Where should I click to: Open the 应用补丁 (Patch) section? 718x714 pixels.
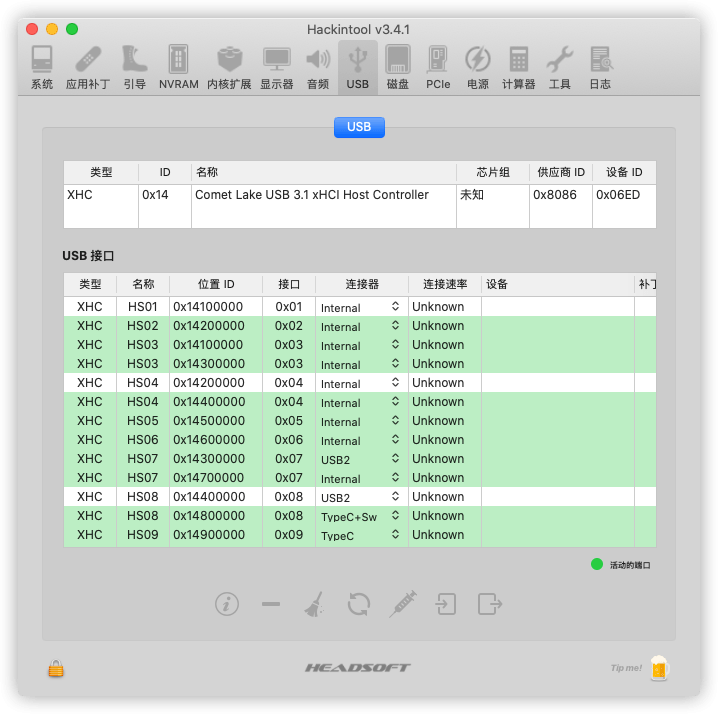coord(88,67)
